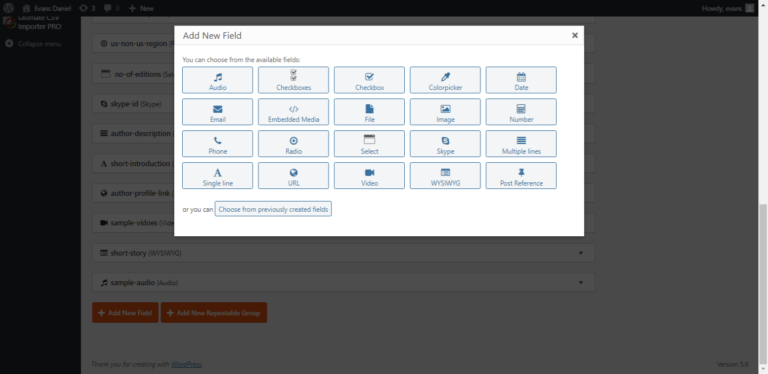
Task: Select the Image field type
Action: click(x=445, y=112)
